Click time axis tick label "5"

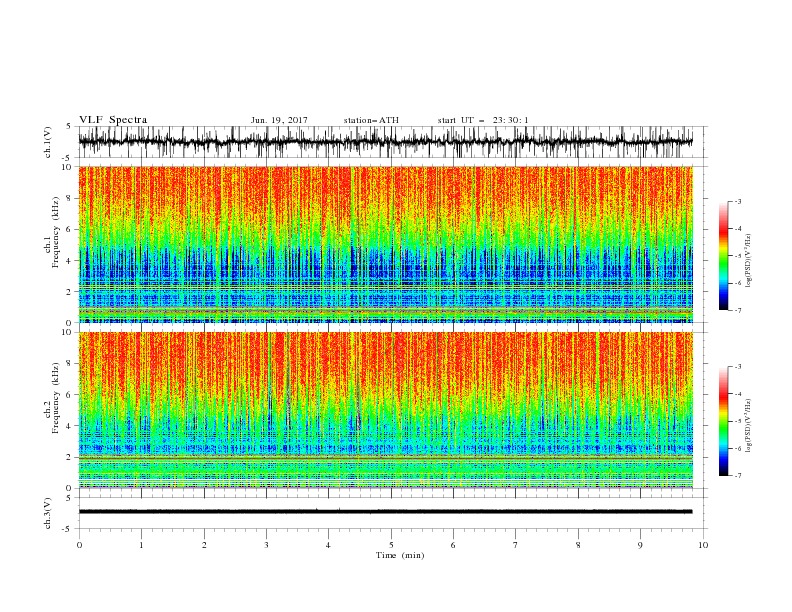(391, 545)
